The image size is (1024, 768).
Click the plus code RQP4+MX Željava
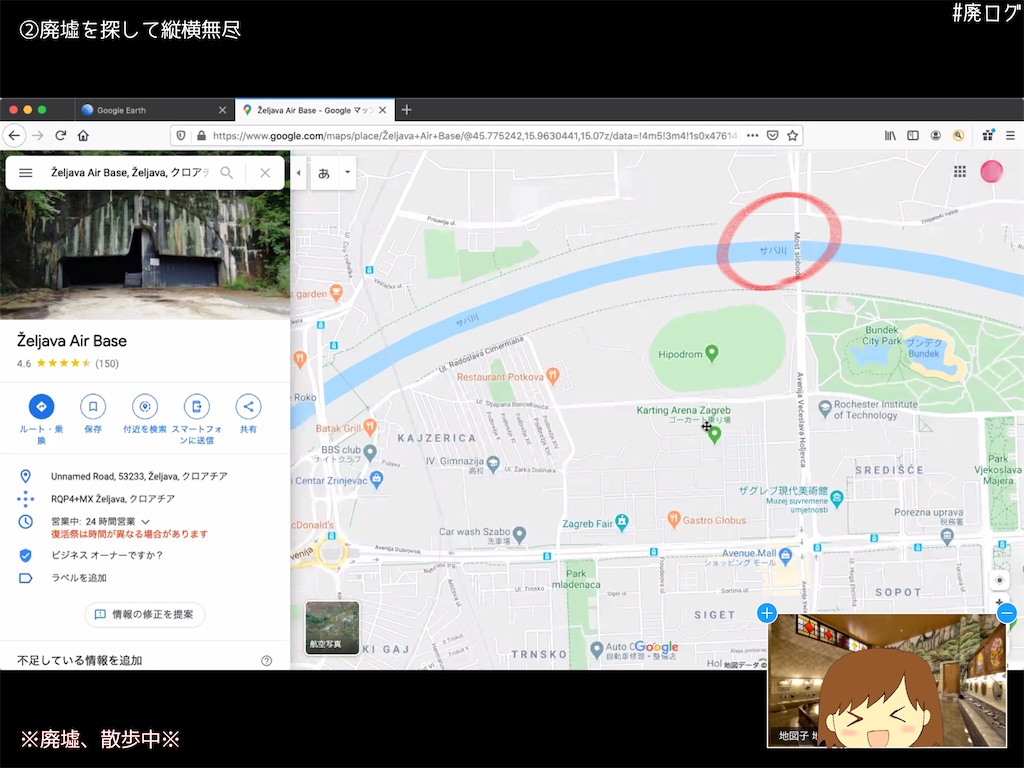point(113,499)
